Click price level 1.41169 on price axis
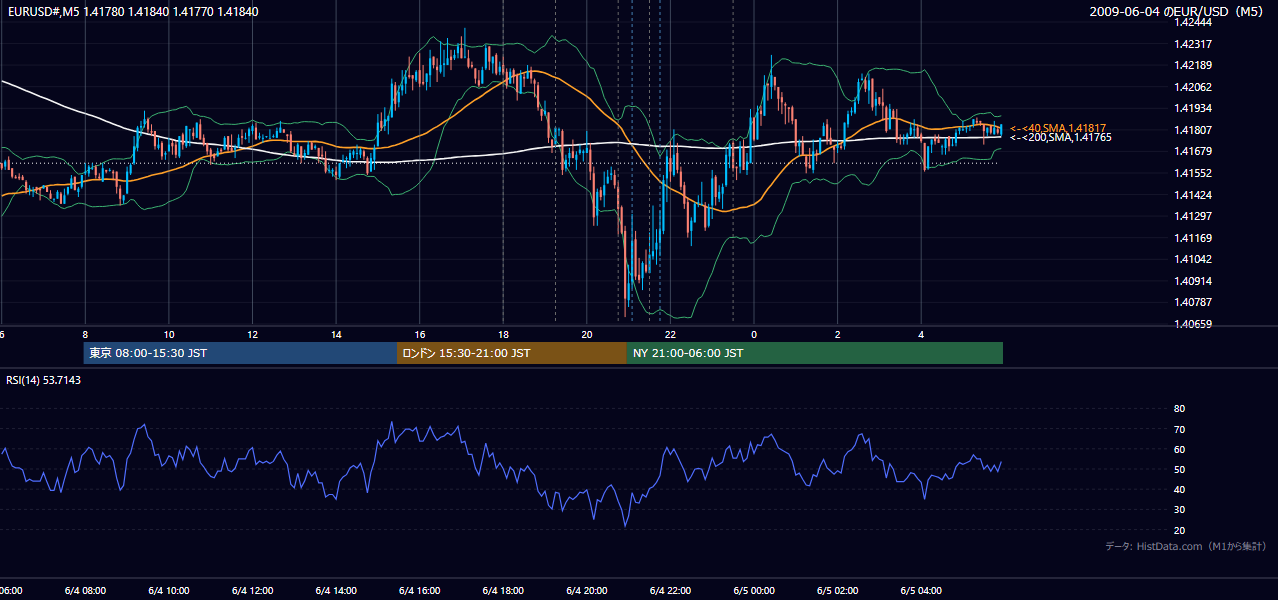 (x=1195, y=238)
